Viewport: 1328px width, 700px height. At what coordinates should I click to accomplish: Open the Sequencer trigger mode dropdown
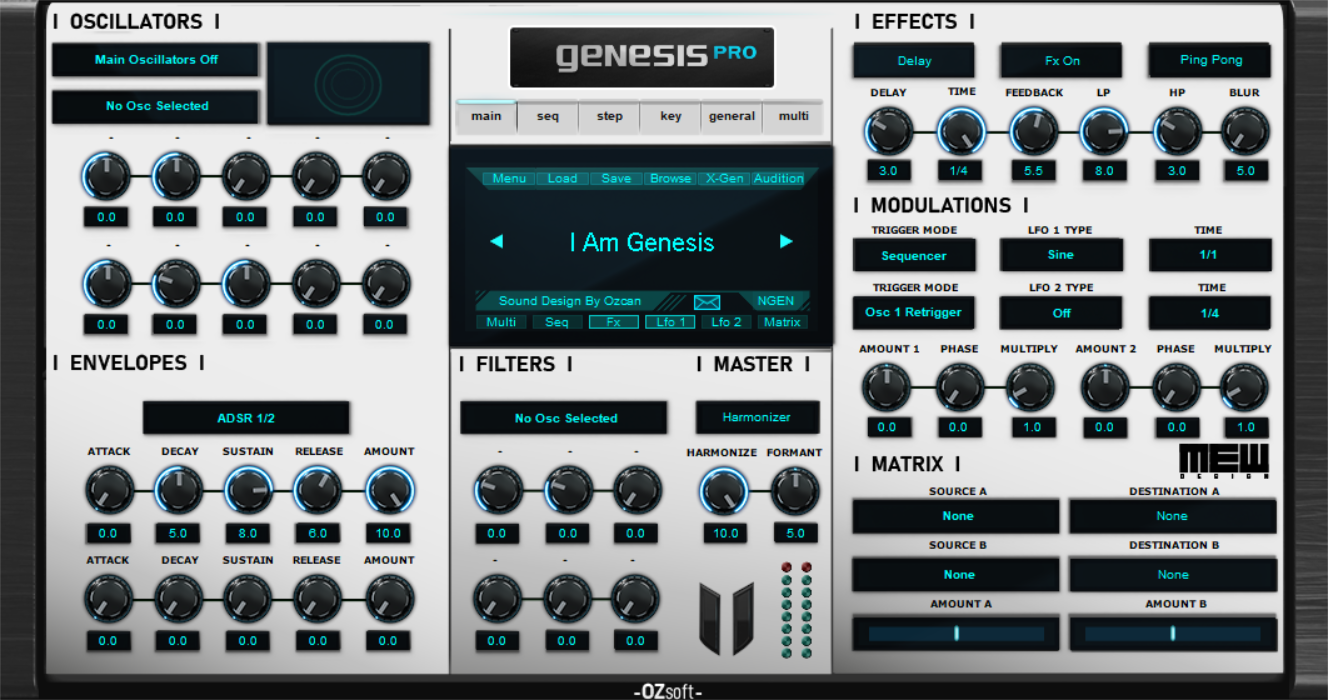914,255
